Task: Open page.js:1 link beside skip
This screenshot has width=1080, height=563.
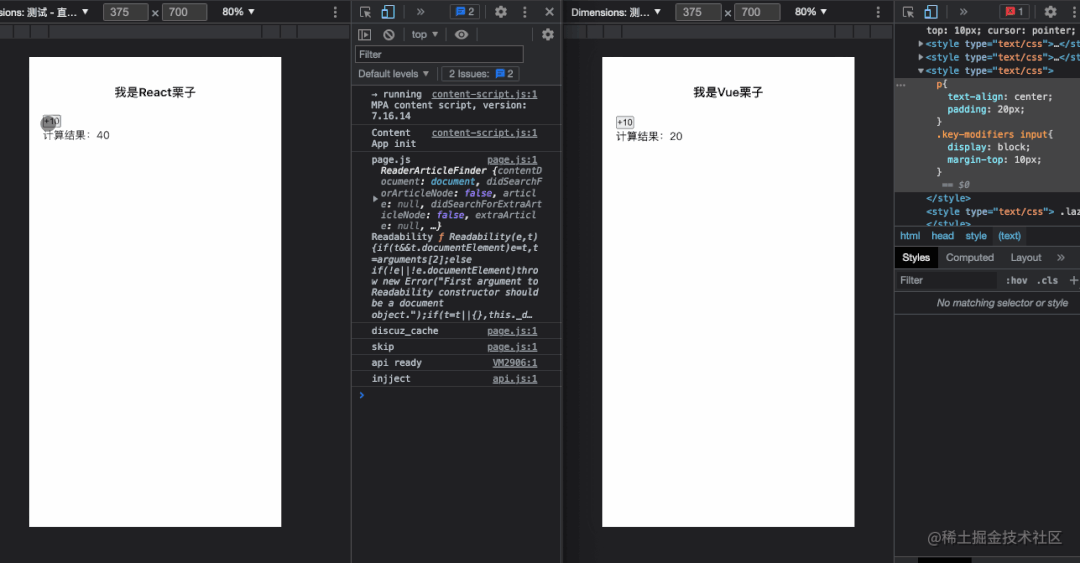Action: point(512,347)
